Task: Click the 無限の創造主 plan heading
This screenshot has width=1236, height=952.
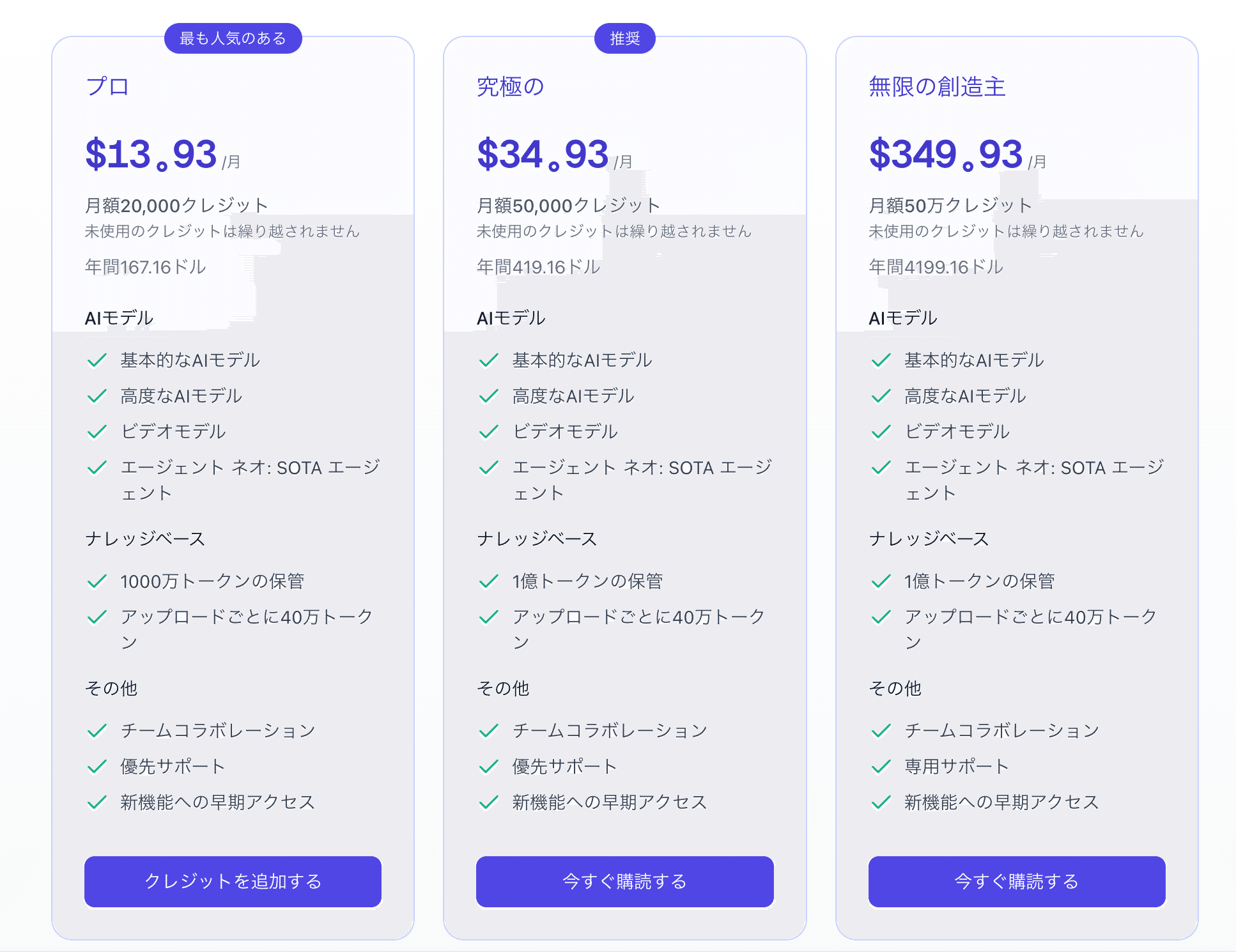Action: coord(937,86)
